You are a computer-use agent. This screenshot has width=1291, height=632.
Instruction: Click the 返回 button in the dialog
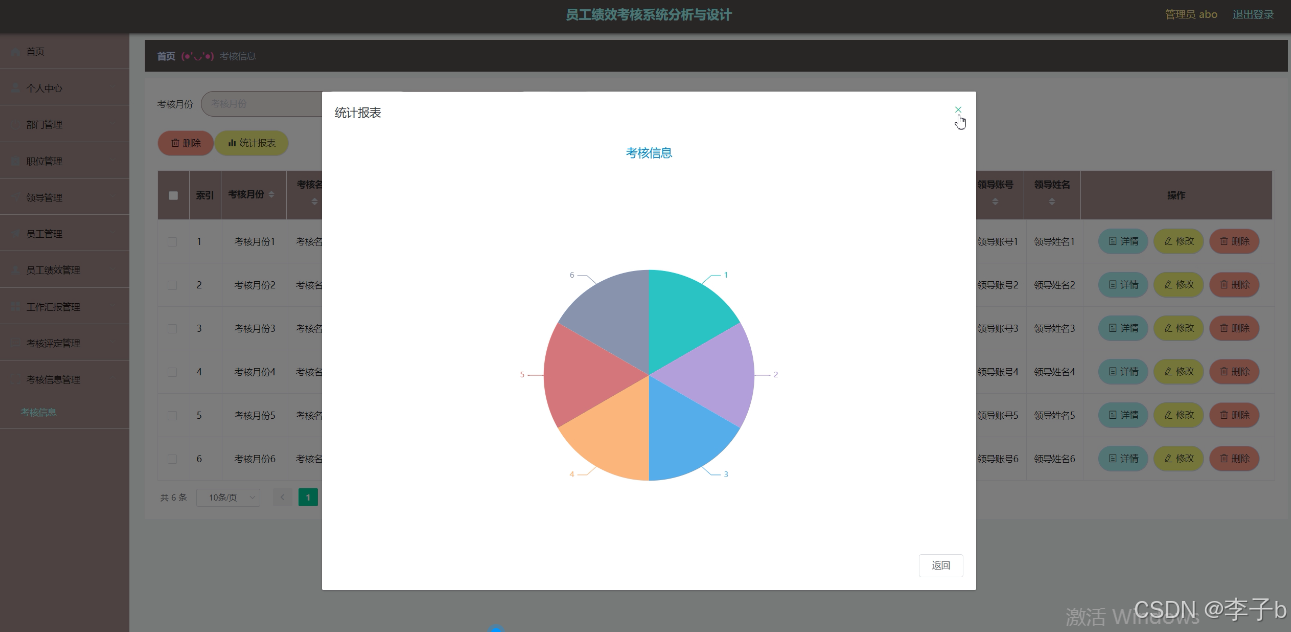coord(940,565)
